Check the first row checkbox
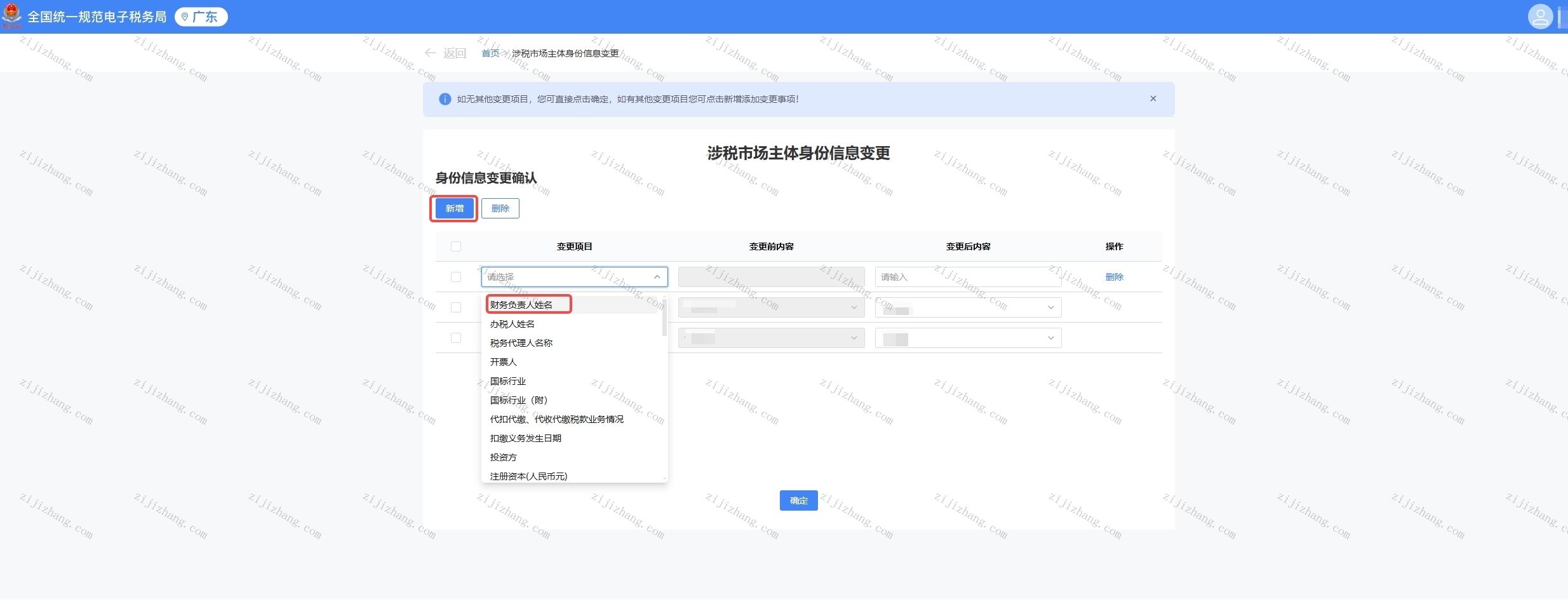The height and width of the screenshot is (604, 1568). pos(456,277)
